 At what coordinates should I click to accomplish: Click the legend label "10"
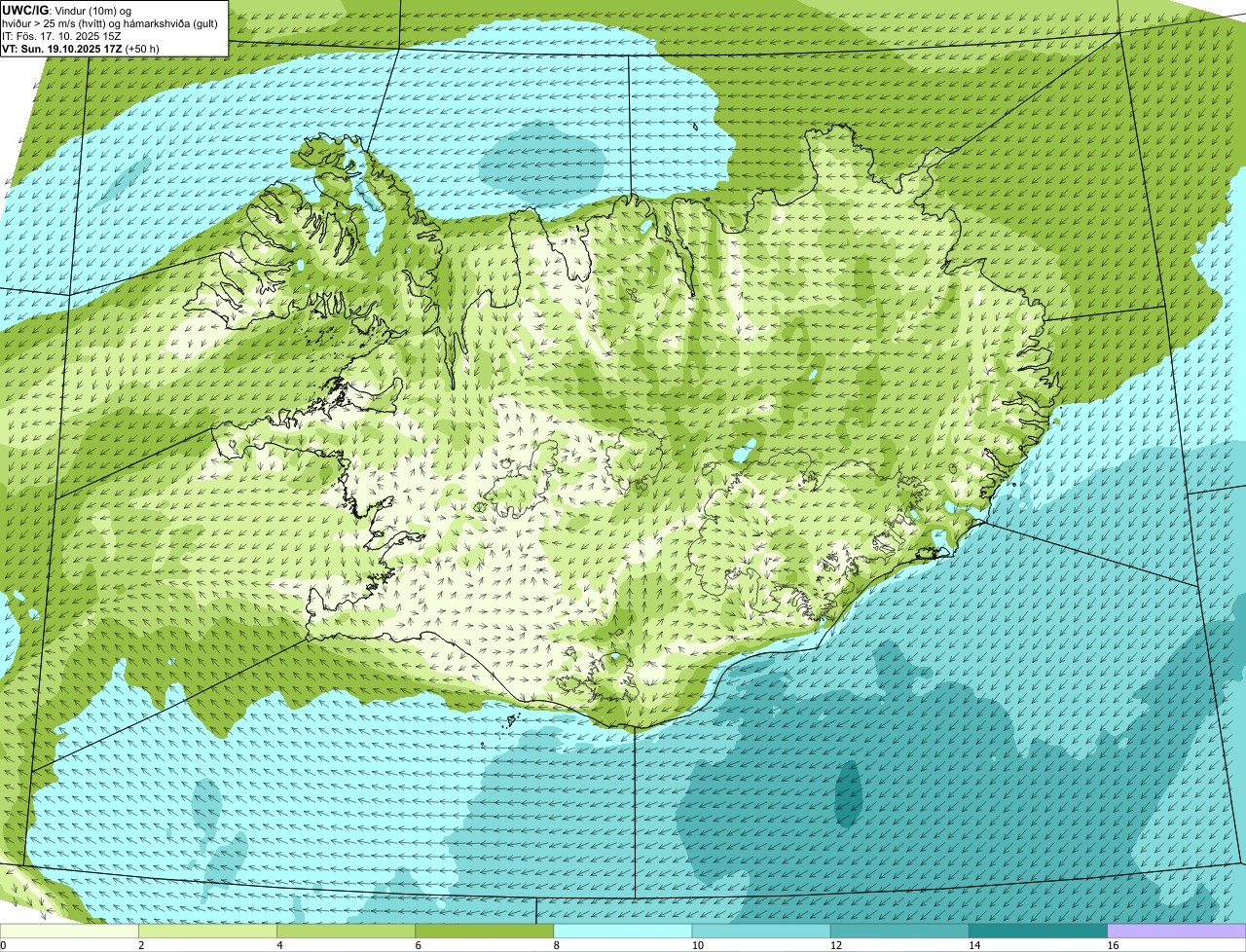[697, 945]
